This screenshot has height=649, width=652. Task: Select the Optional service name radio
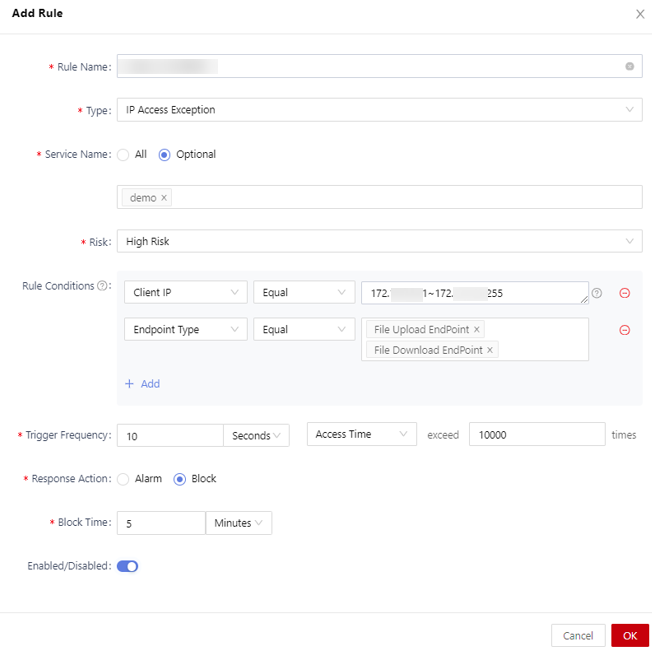[x=165, y=155]
